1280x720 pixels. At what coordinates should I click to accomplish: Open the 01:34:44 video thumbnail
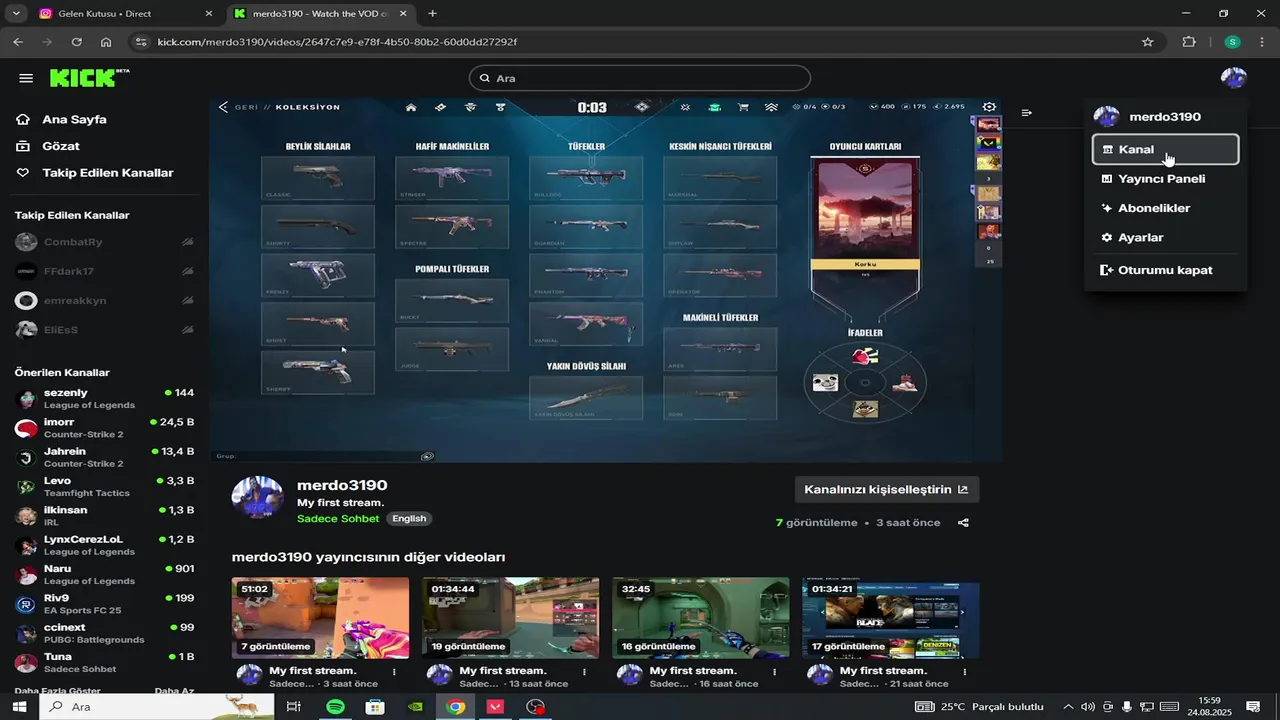tap(510, 617)
